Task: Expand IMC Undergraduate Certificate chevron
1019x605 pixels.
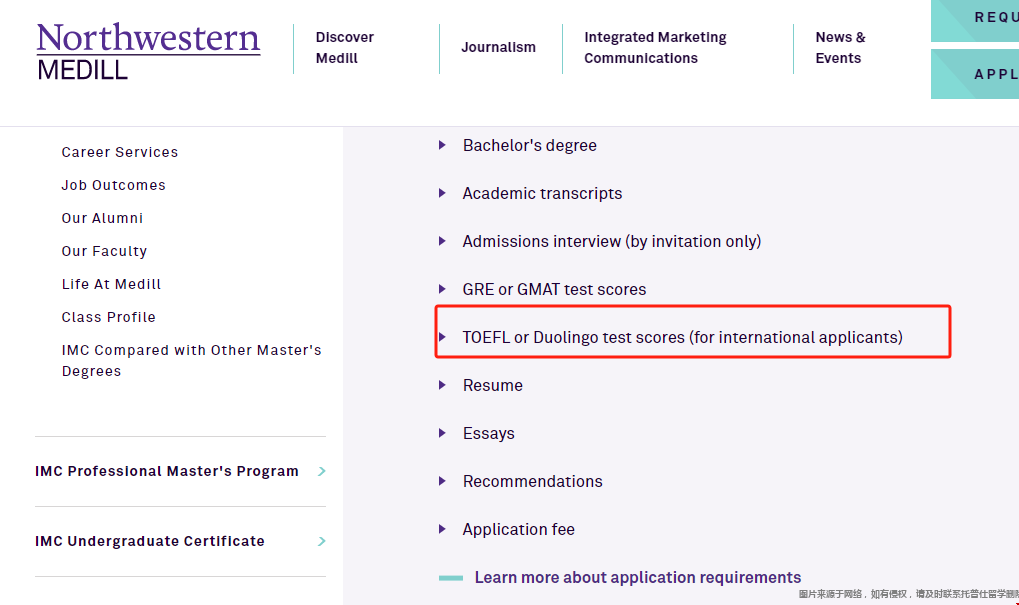Action: [322, 541]
